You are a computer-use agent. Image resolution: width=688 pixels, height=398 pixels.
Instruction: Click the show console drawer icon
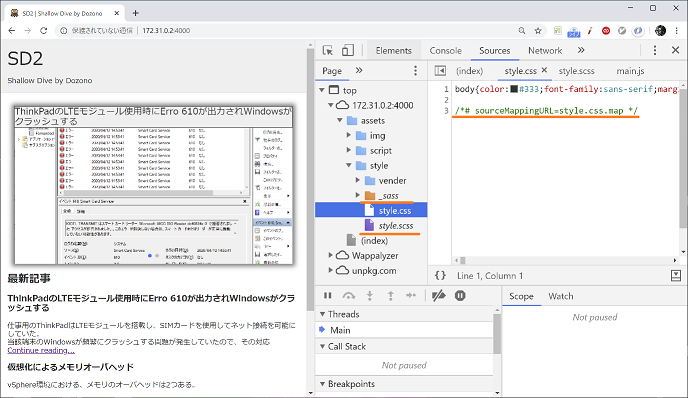pos(676,276)
